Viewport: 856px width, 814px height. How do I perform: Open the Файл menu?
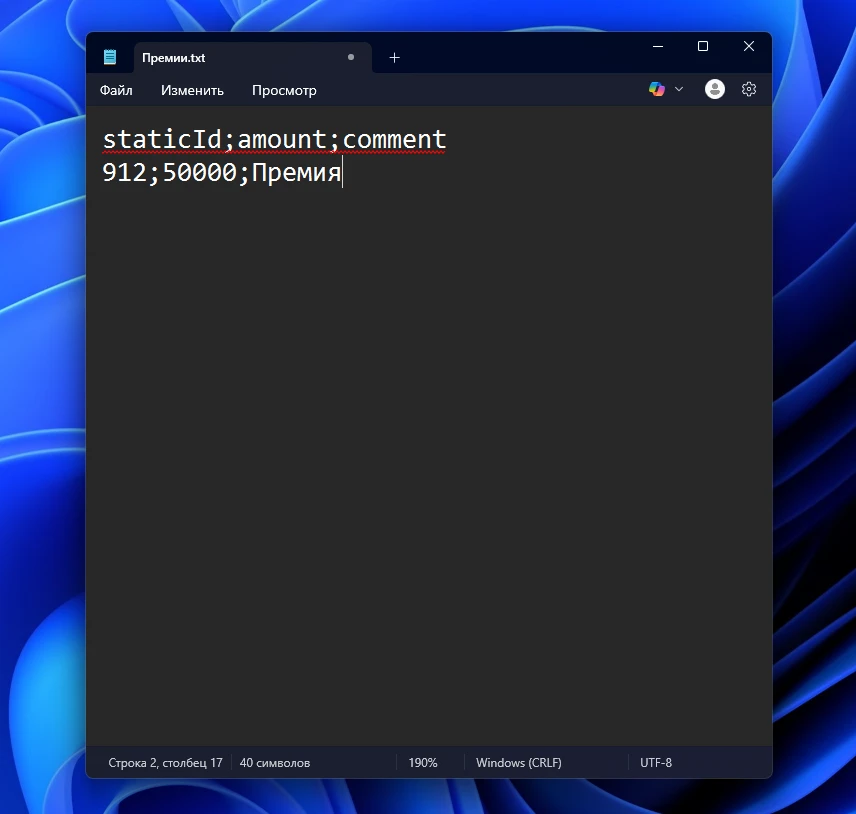(x=116, y=90)
